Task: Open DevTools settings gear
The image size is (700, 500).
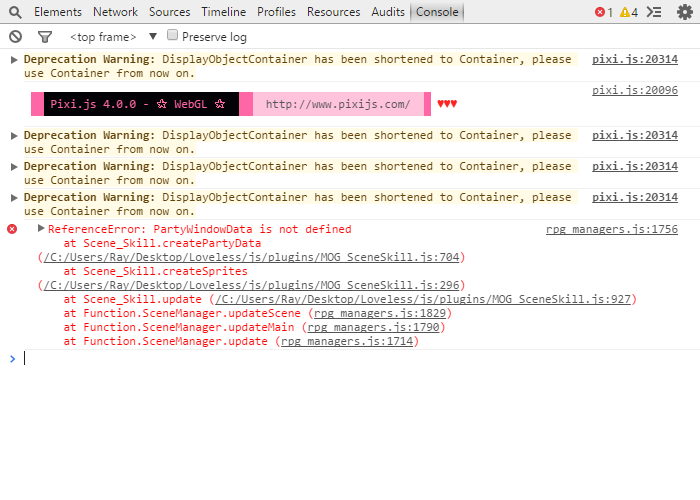Action: pyautogui.click(x=684, y=12)
